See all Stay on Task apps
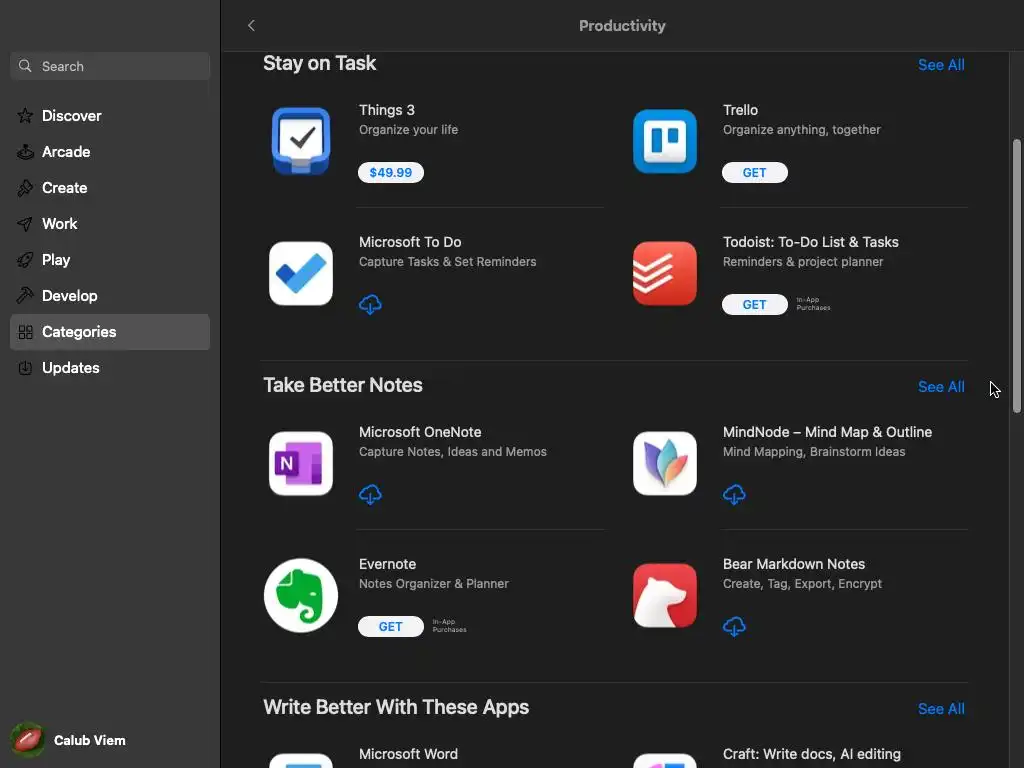This screenshot has width=1024, height=768. [x=941, y=65]
